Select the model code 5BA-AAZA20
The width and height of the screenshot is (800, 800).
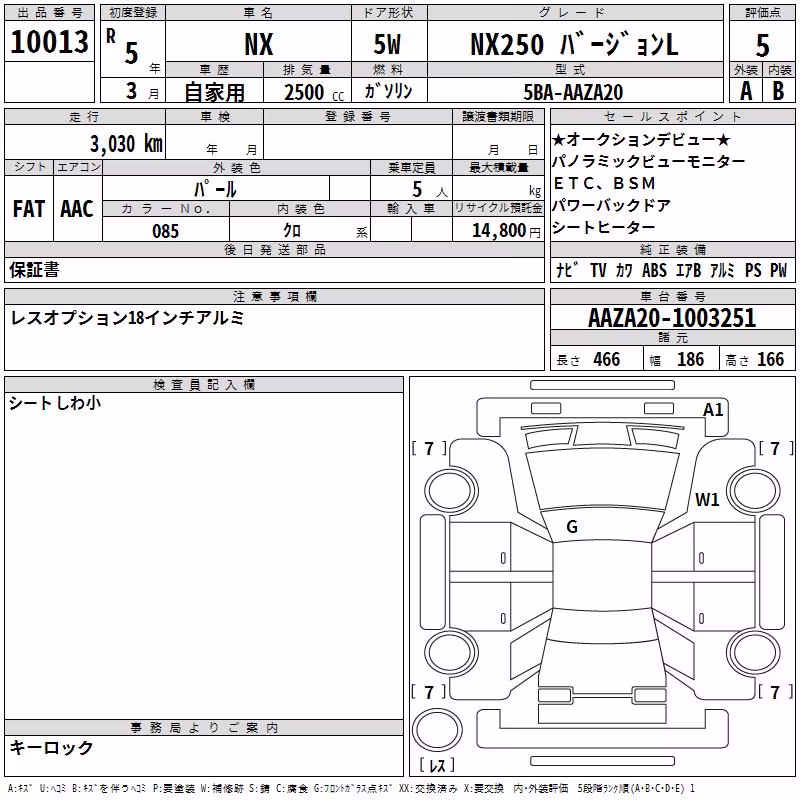(573, 92)
